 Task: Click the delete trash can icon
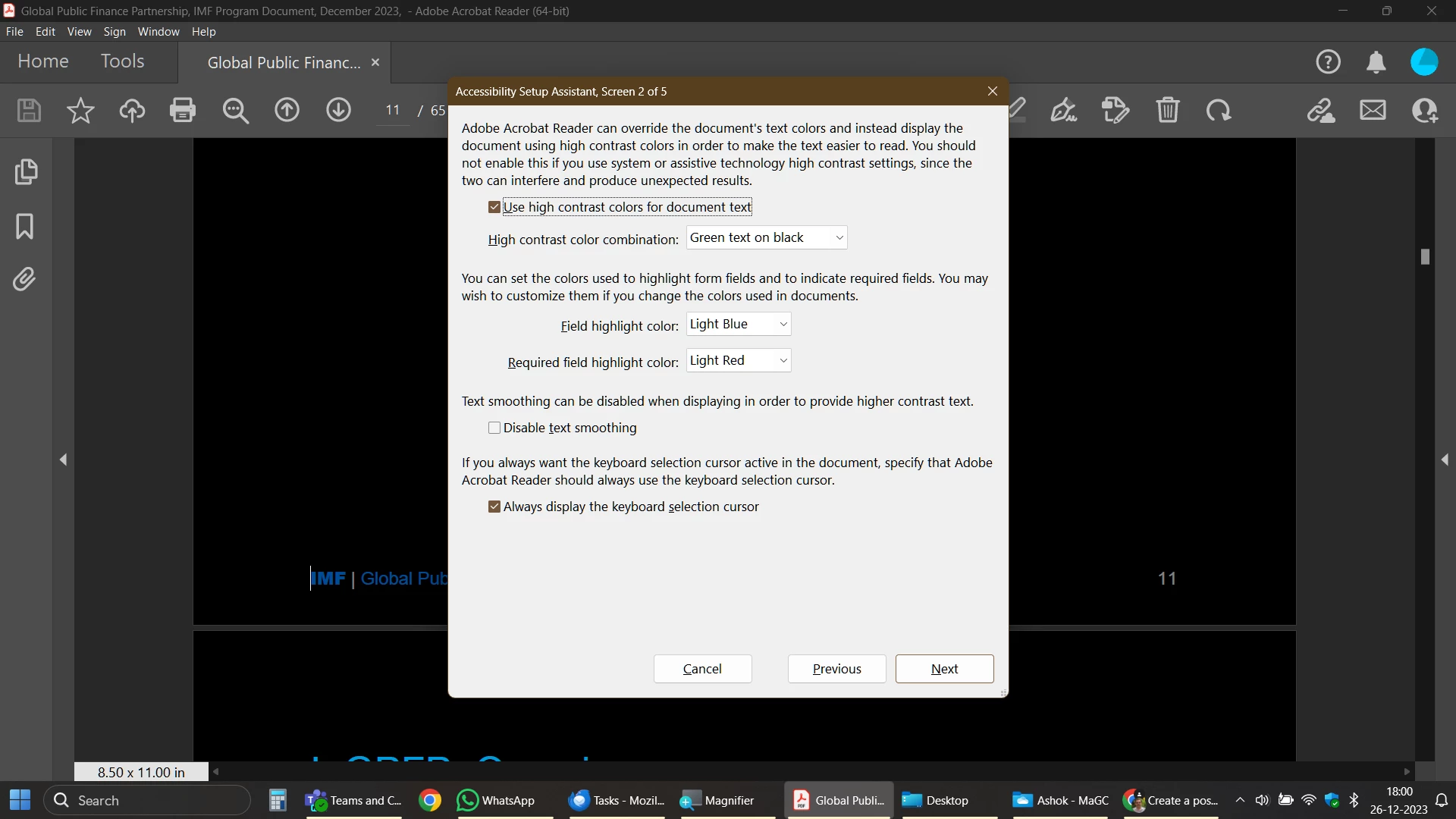(x=1168, y=111)
